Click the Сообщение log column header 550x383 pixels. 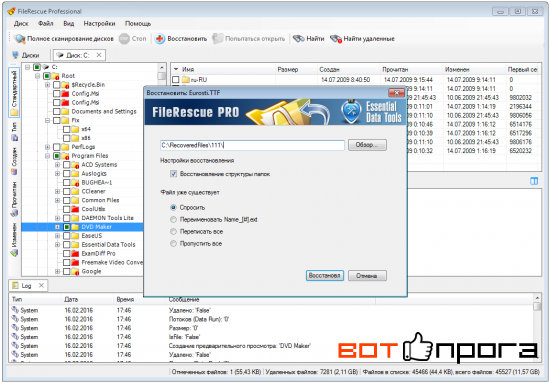pos(270,300)
